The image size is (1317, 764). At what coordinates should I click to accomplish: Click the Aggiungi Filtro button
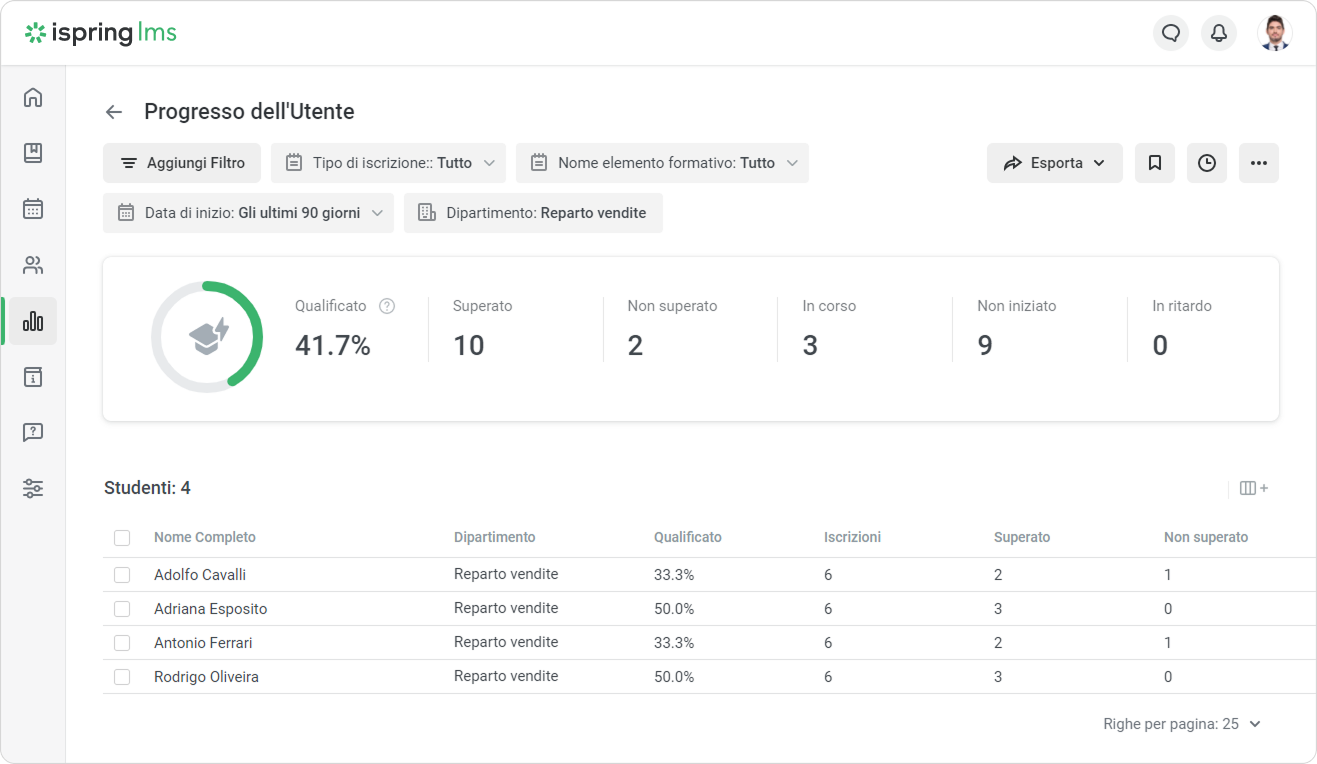[182, 163]
